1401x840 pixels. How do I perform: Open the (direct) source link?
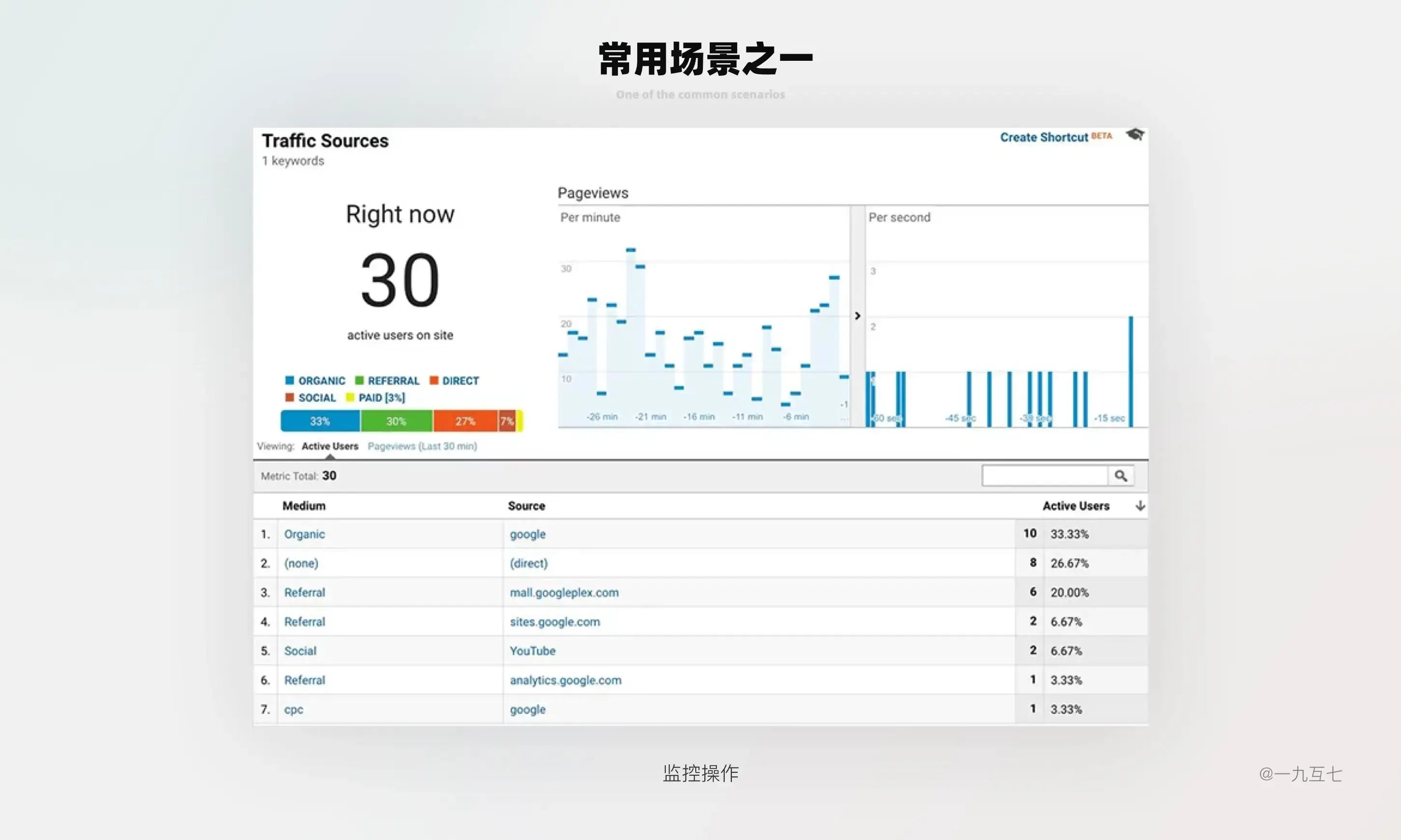pyautogui.click(x=529, y=563)
